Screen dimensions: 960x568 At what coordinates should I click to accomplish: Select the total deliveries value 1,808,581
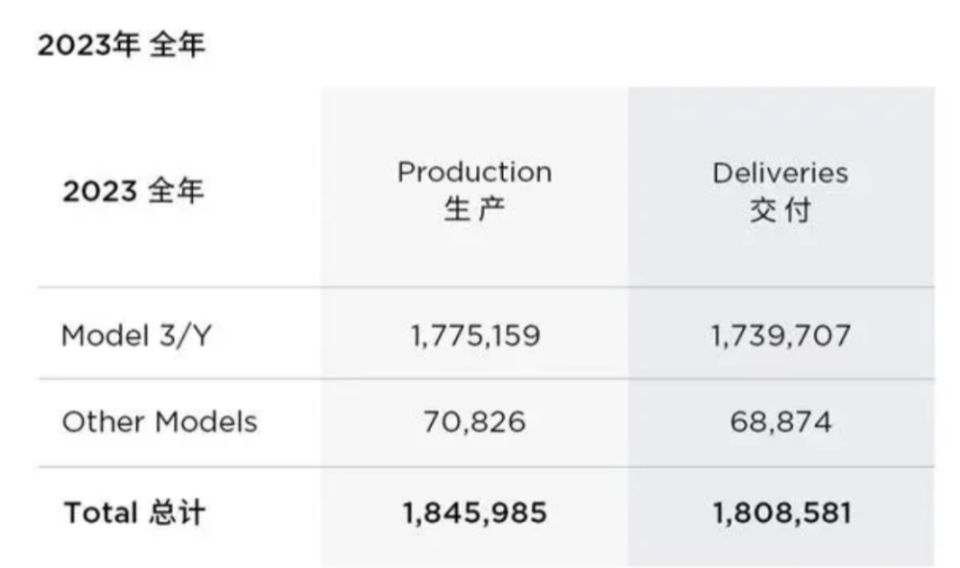coord(781,513)
